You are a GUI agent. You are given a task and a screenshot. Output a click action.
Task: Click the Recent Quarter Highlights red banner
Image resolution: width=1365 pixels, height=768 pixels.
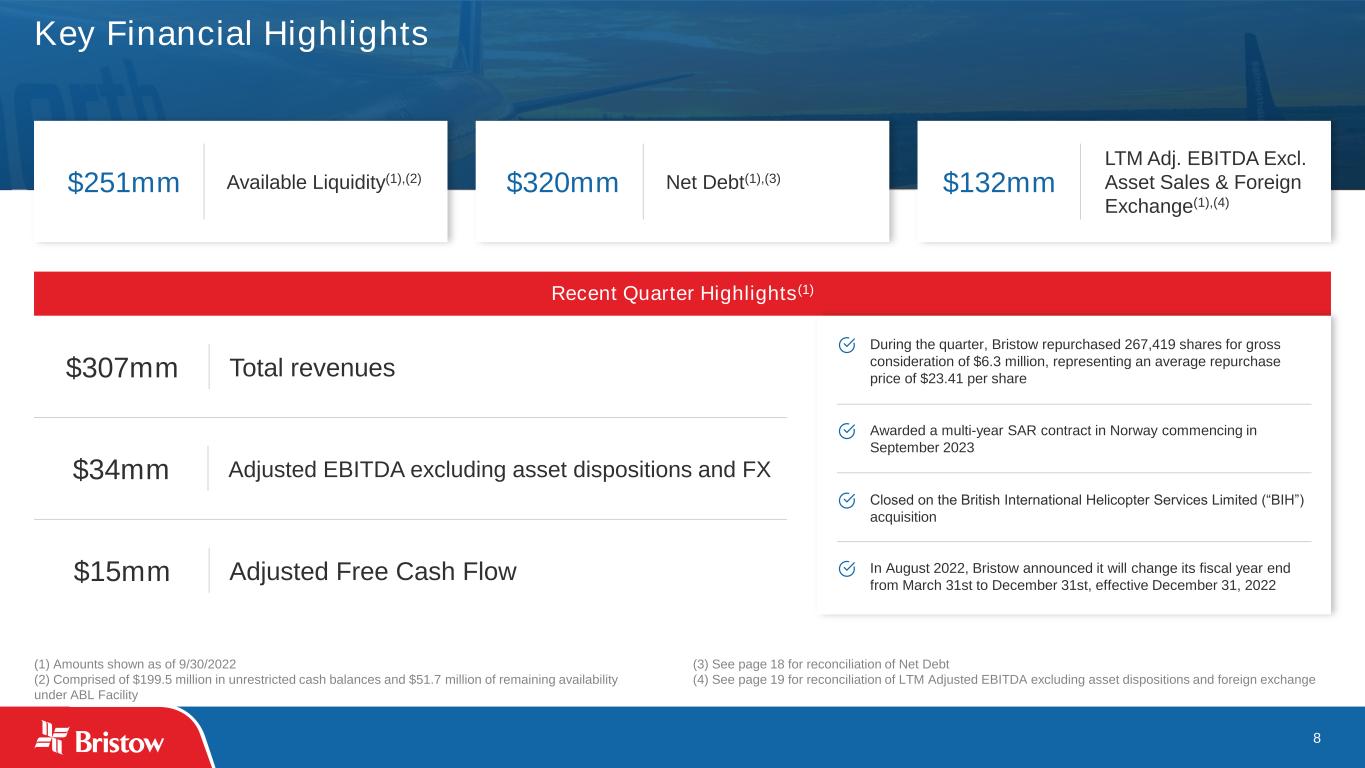click(682, 293)
